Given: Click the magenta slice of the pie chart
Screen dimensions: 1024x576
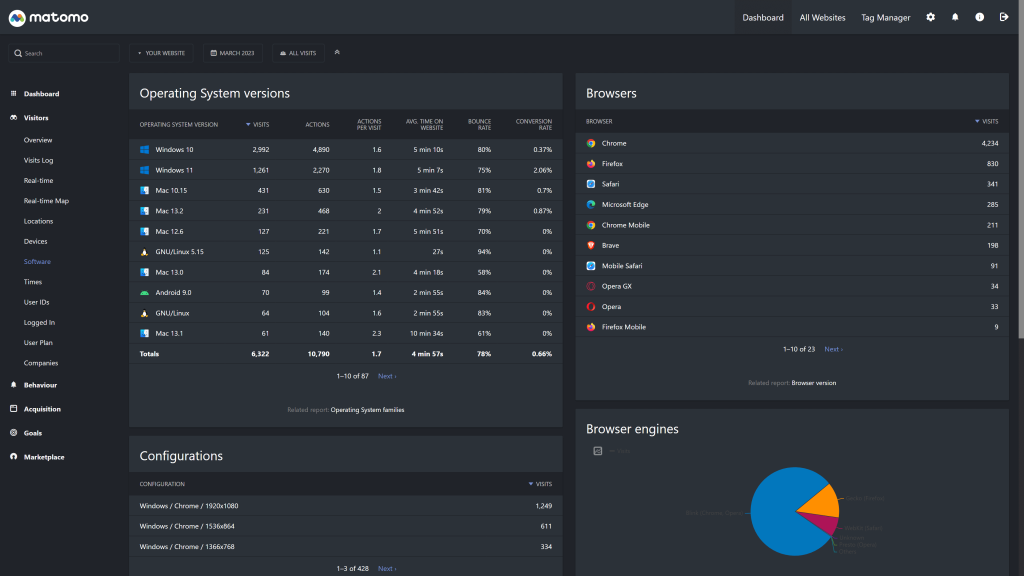Looking at the screenshot, I should point(824,522).
